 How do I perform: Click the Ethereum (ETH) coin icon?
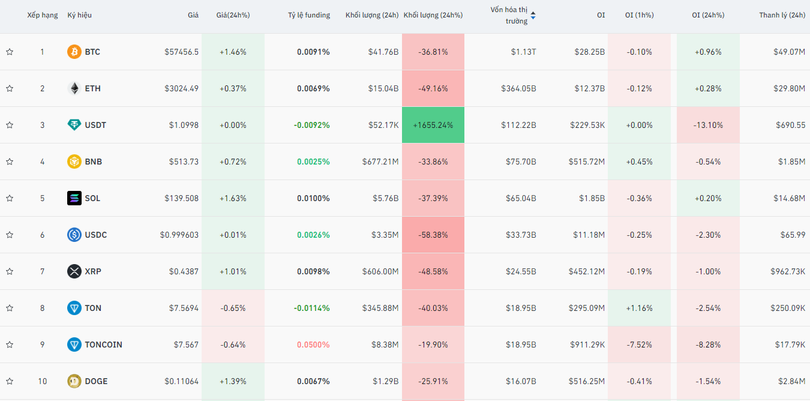click(x=74, y=89)
